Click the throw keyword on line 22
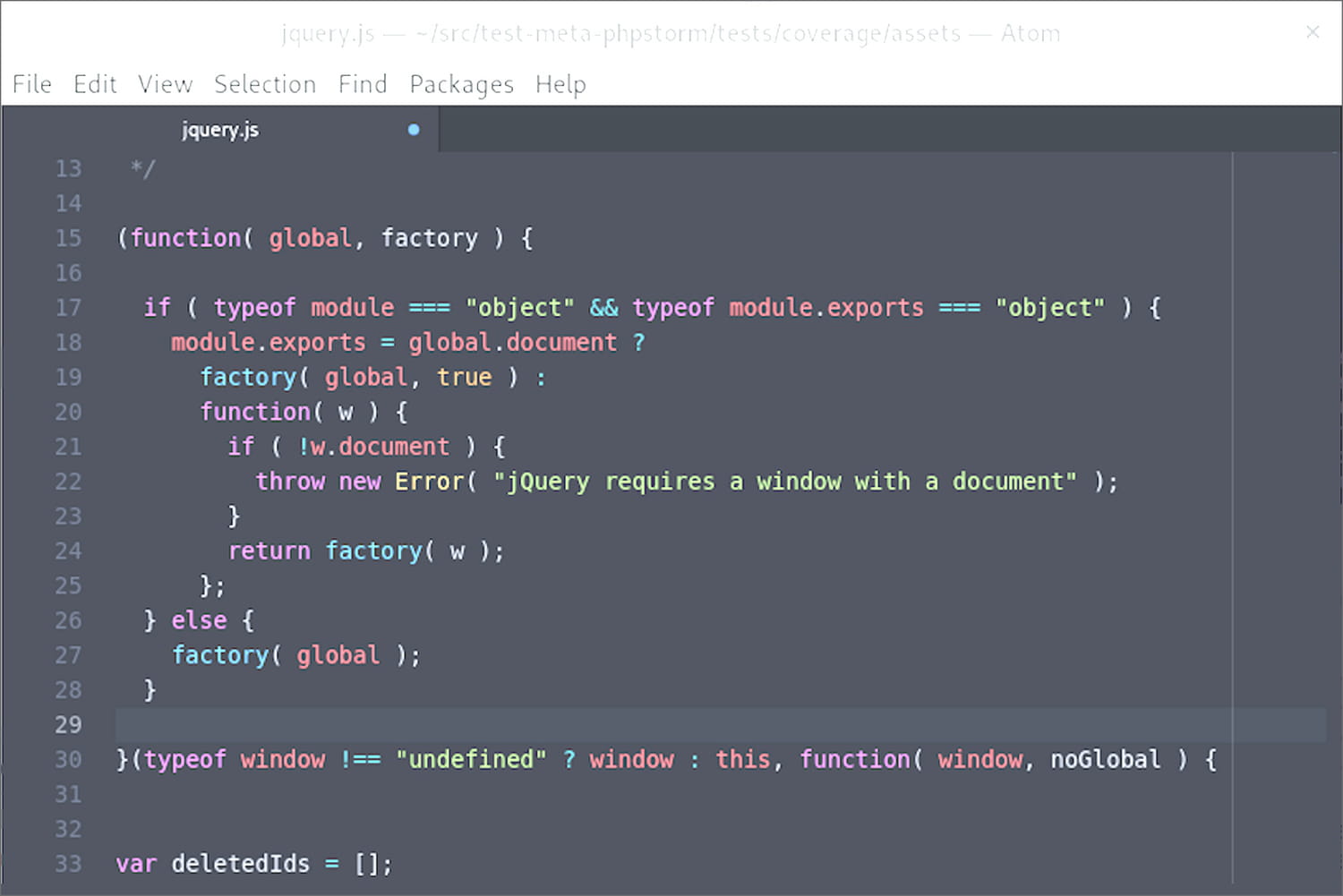The image size is (1343, 896). tap(290, 482)
